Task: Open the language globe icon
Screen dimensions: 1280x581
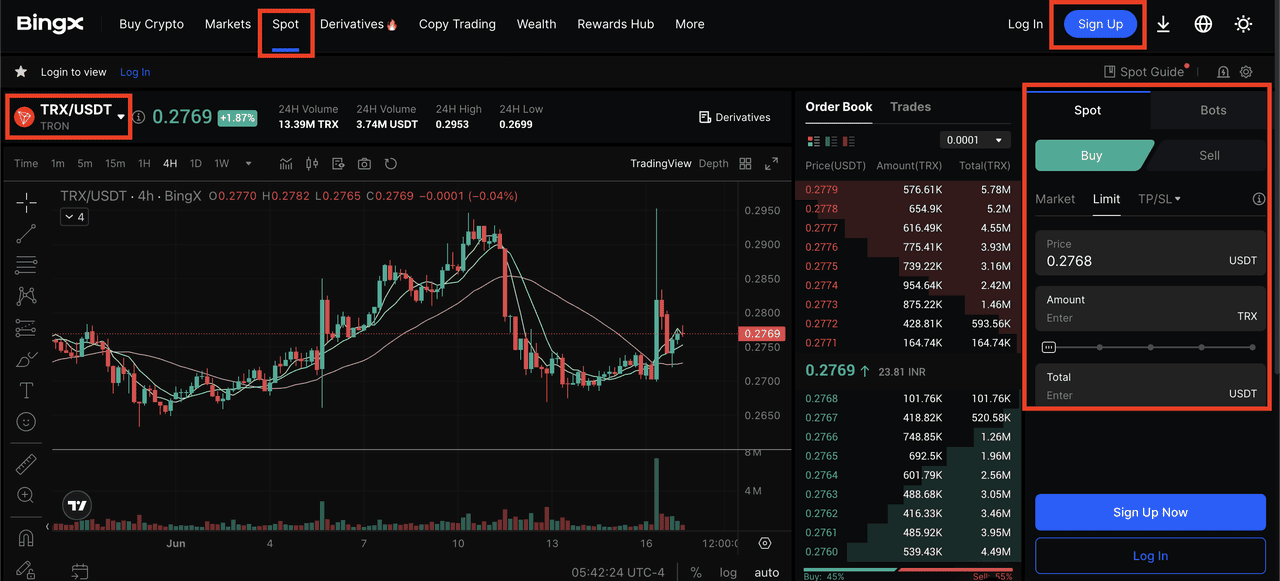Action: pos(1203,24)
